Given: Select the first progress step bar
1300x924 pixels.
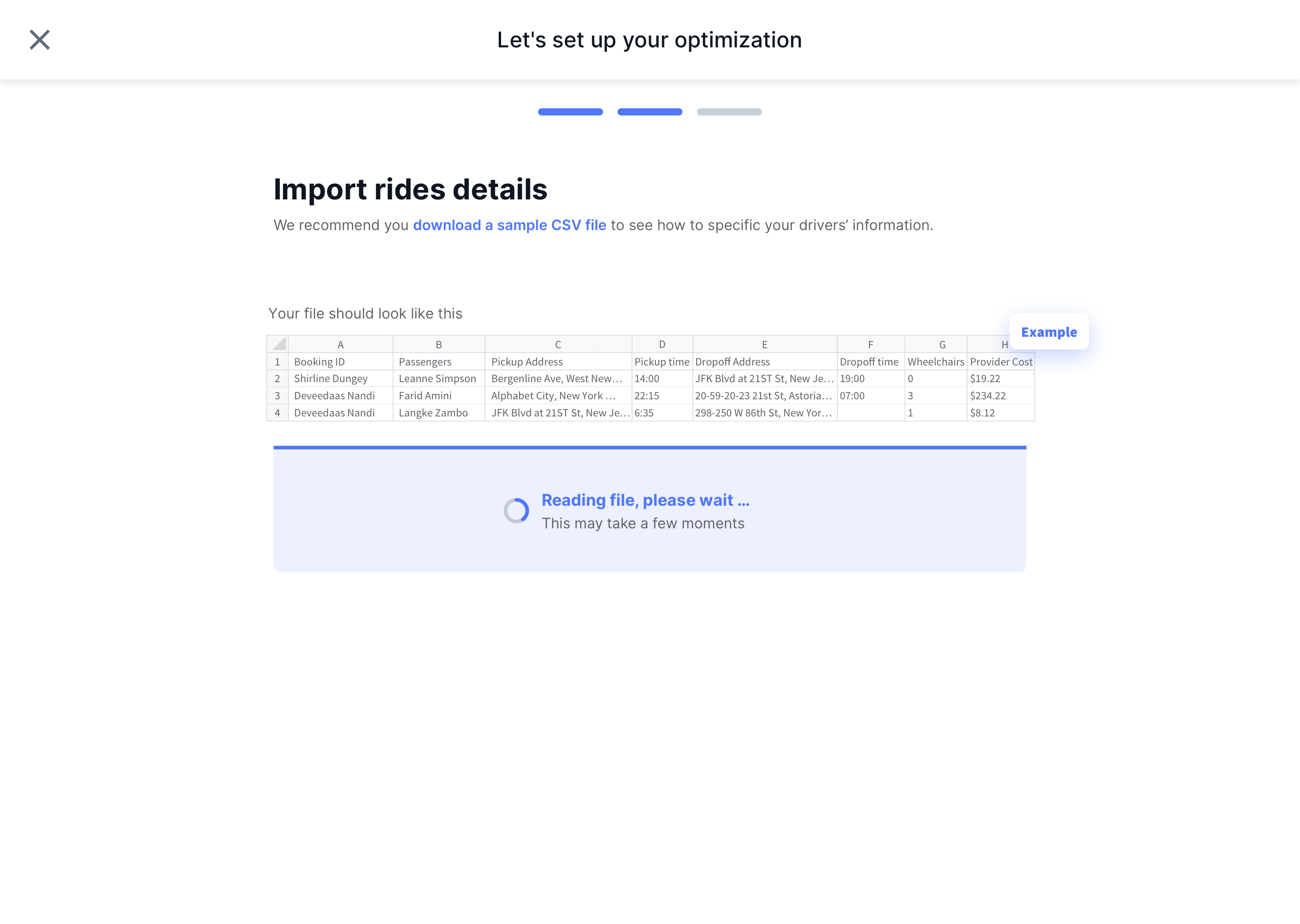Looking at the screenshot, I should (x=570, y=112).
